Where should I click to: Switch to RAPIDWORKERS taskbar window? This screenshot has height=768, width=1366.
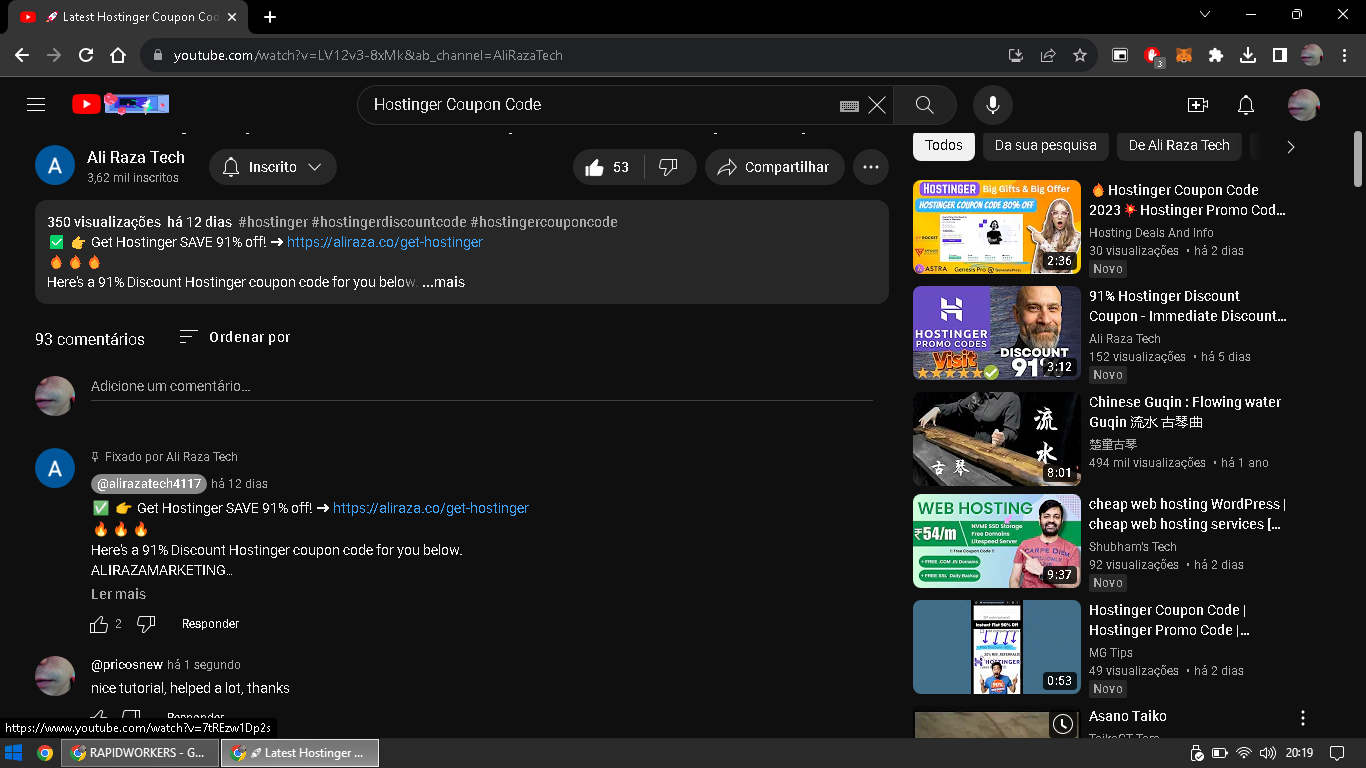click(139, 753)
